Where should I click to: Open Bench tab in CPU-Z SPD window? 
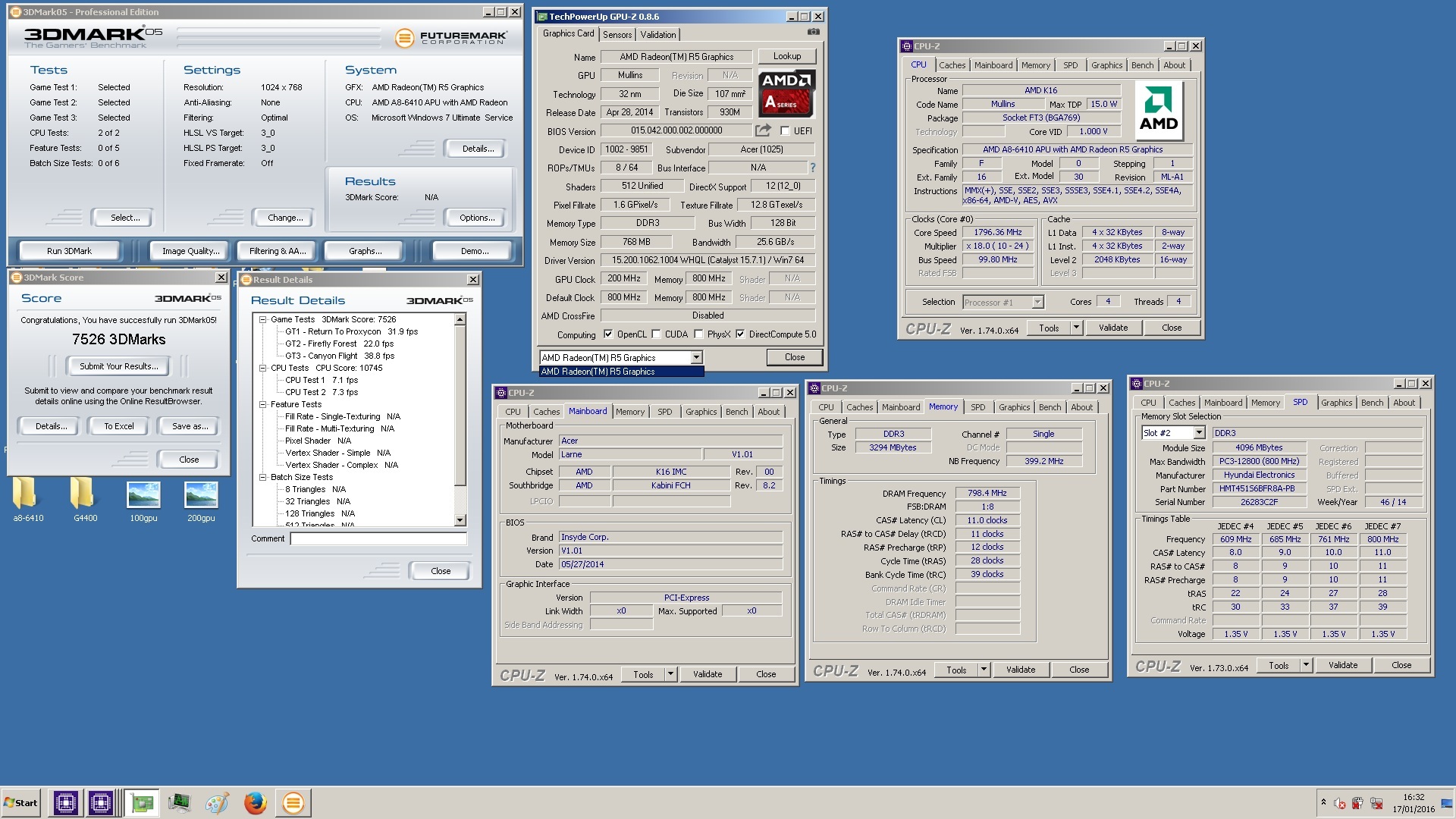pos(1372,403)
